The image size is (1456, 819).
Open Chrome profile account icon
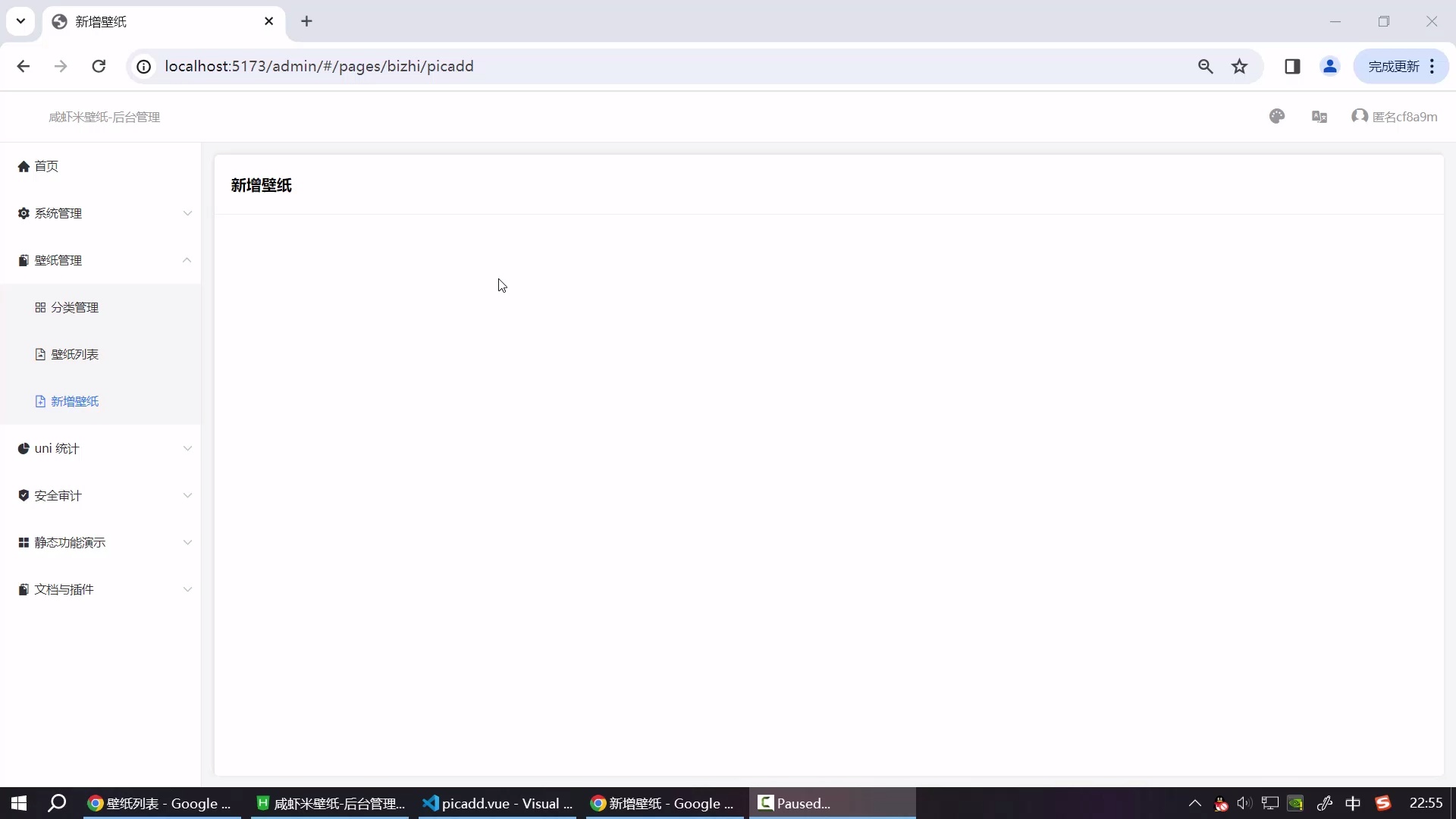click(x=1329, y=66)
